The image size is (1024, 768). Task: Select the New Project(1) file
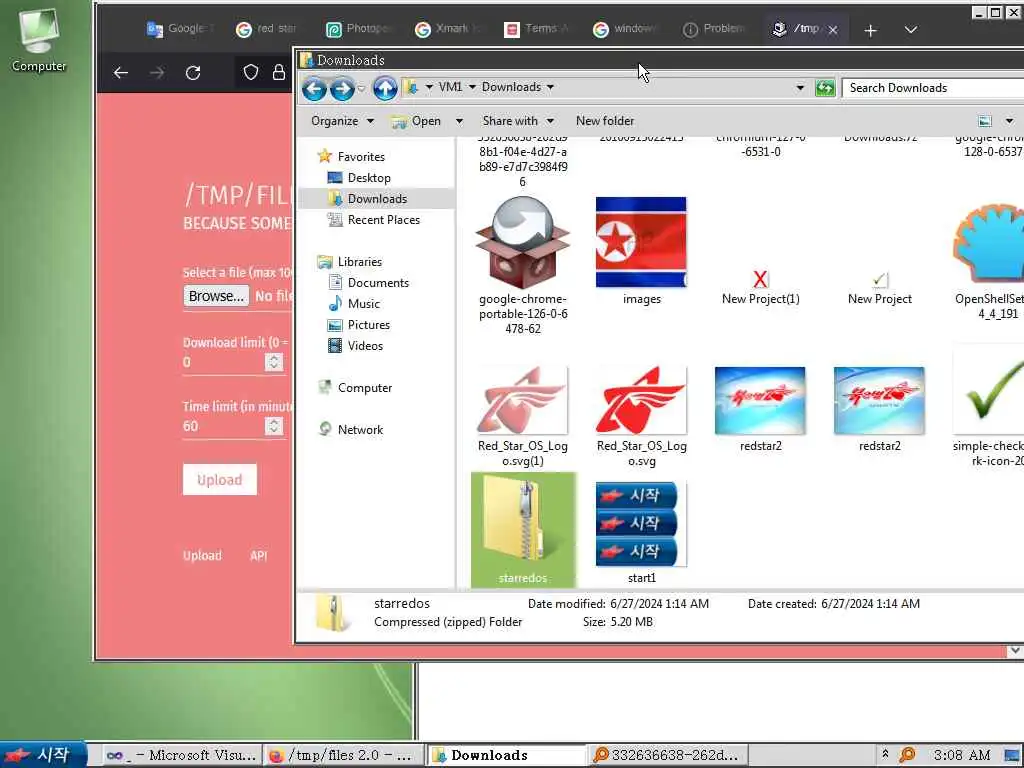pyautogui.click(x=760, y=287)
